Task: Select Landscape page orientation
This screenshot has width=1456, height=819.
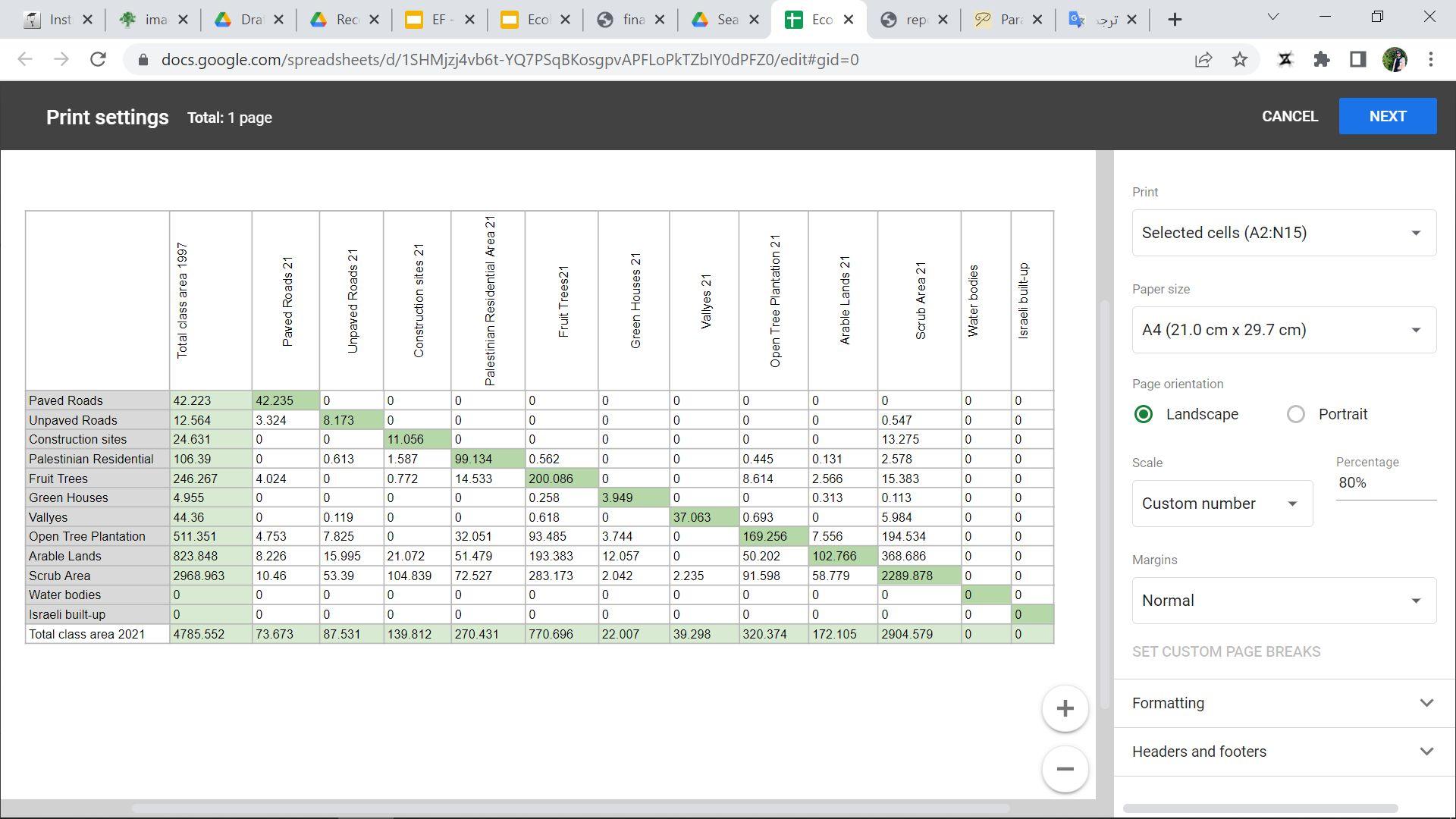Action: [x=1144, y=414]
